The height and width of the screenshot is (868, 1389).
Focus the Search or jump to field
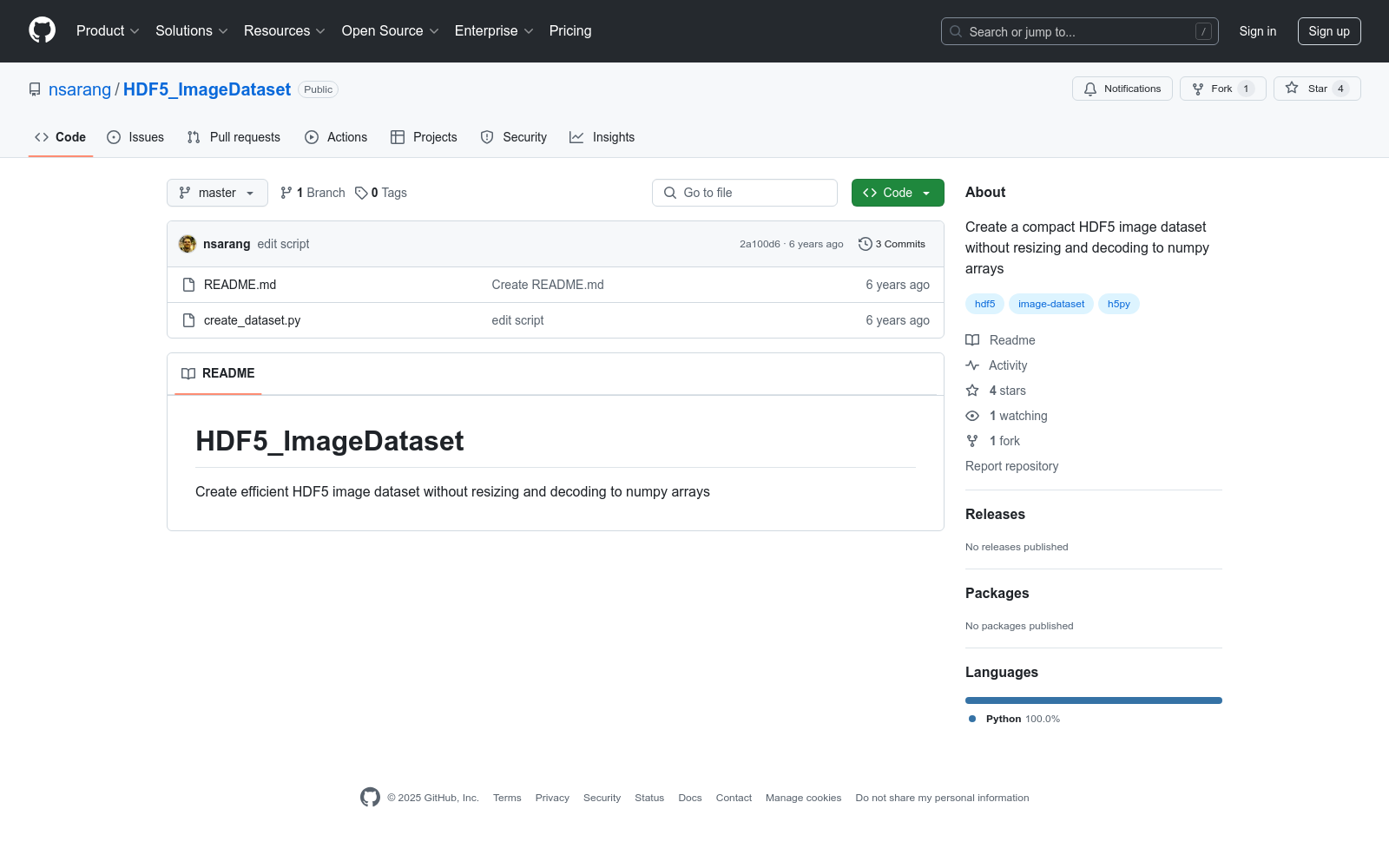(x=1079, y=31)
